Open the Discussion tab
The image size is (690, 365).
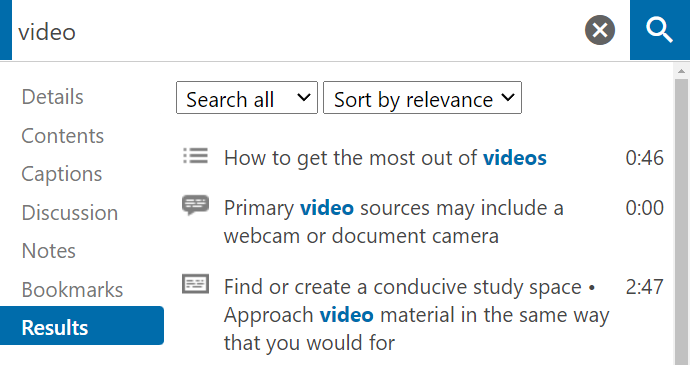point(70,213)
